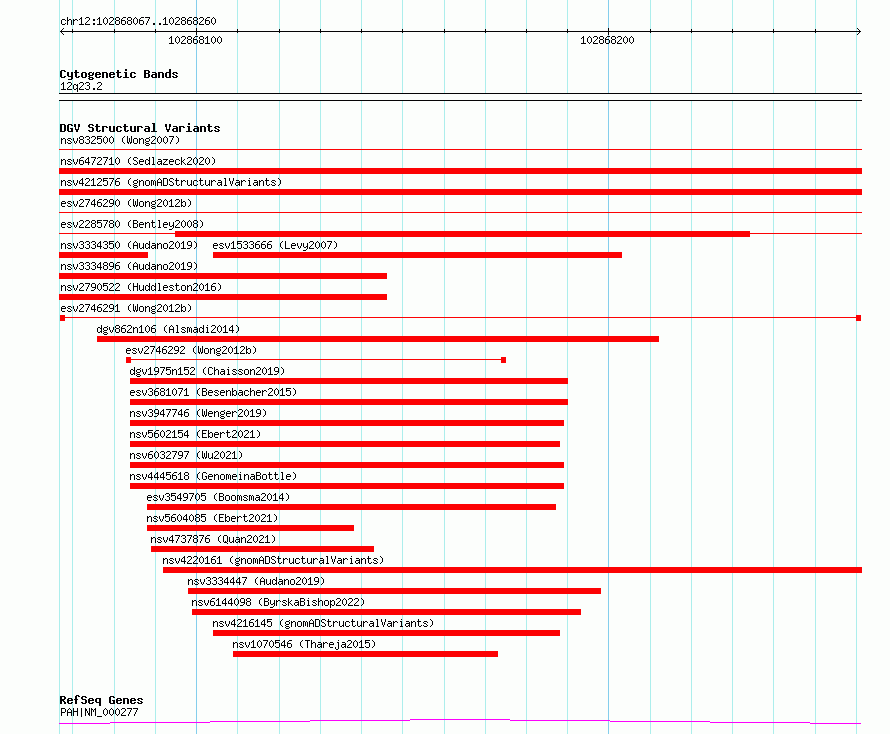Click nsv6144098 (ByrskaBishop2022) label

(278, 602)
